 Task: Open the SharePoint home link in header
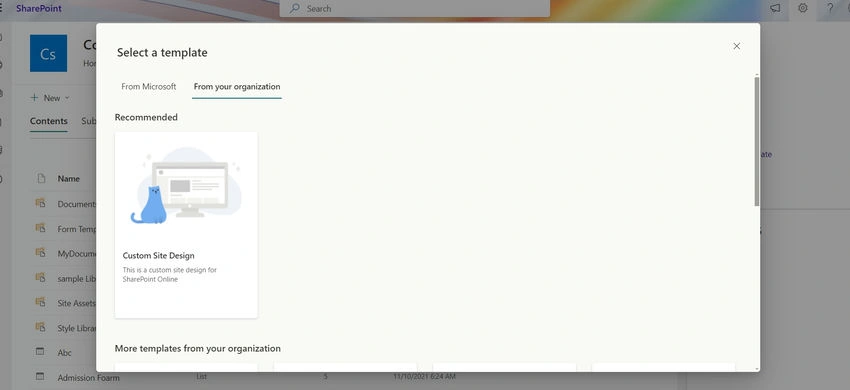(38, 9)
